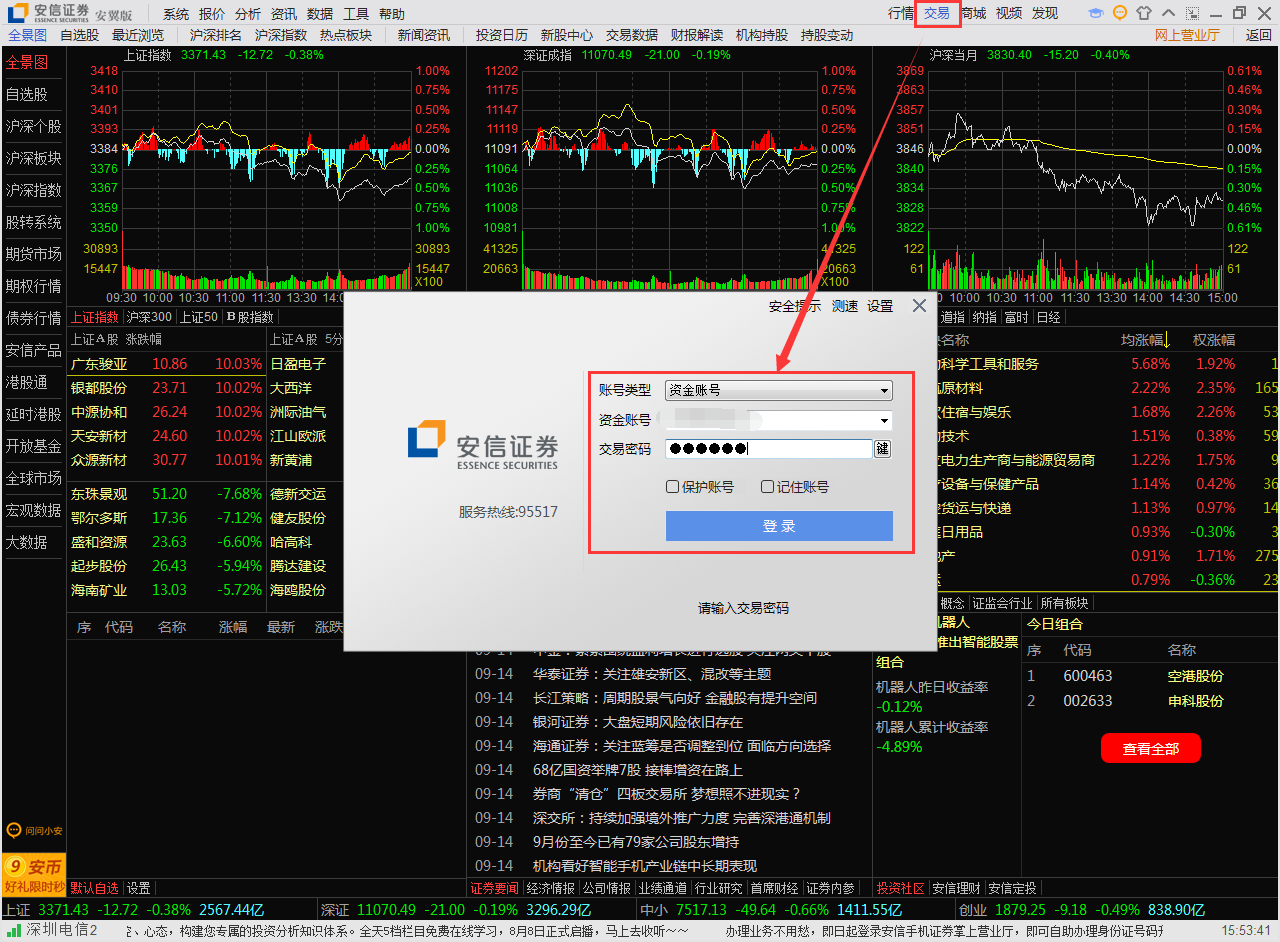The height and width of the screenshot is (942, 1280).
Task: Open the 测速 speed test link in dialog
Action: click(845, 306)
